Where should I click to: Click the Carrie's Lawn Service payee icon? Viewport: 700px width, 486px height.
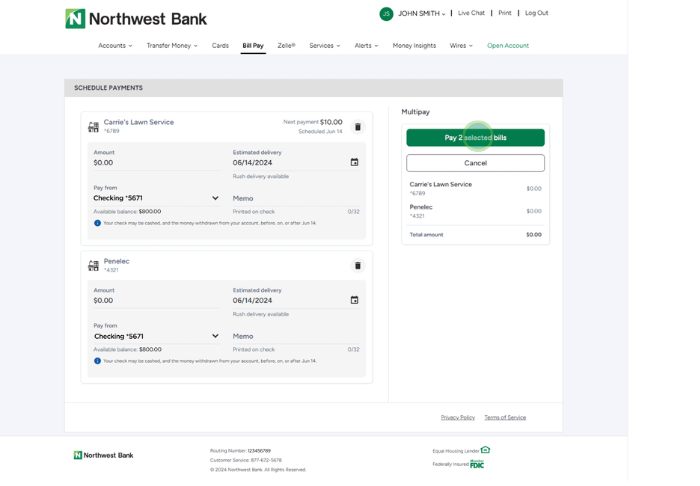pyautogui.click(x=94, y=127)
